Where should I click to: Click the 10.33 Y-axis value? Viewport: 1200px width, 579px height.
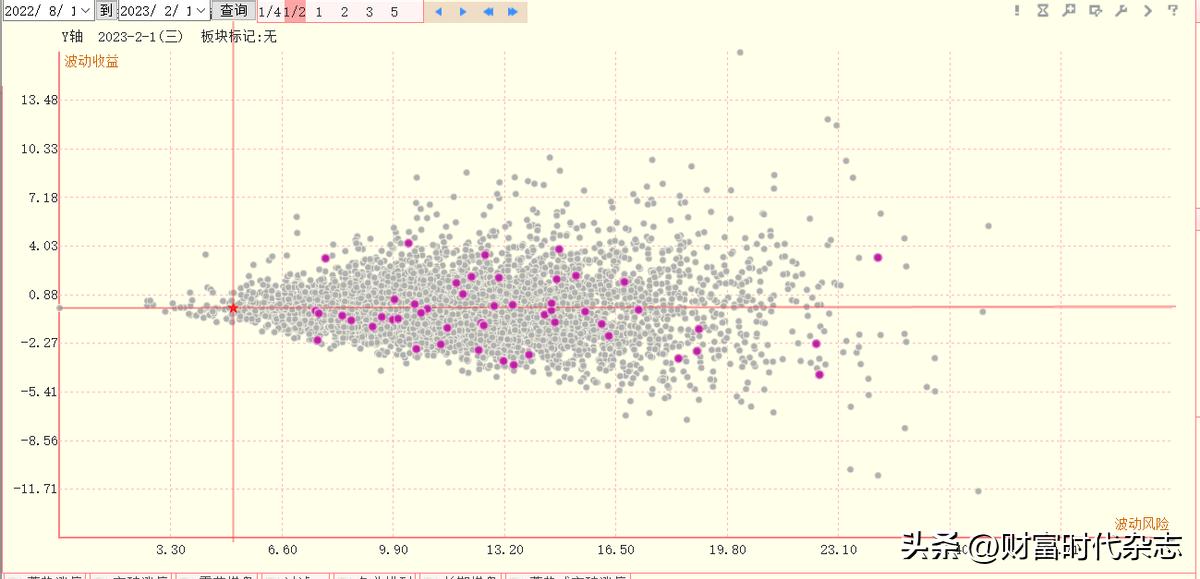coord(41,148)
